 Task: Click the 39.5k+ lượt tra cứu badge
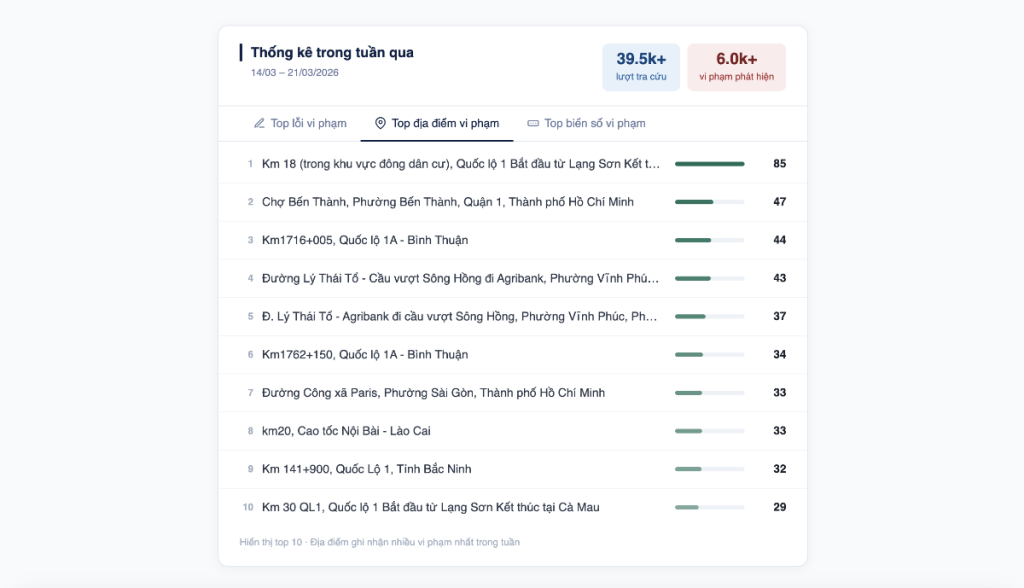641,67
